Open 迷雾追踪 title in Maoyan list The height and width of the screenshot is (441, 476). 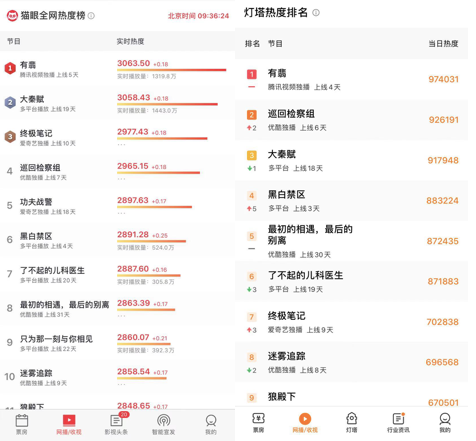point(36,373)
